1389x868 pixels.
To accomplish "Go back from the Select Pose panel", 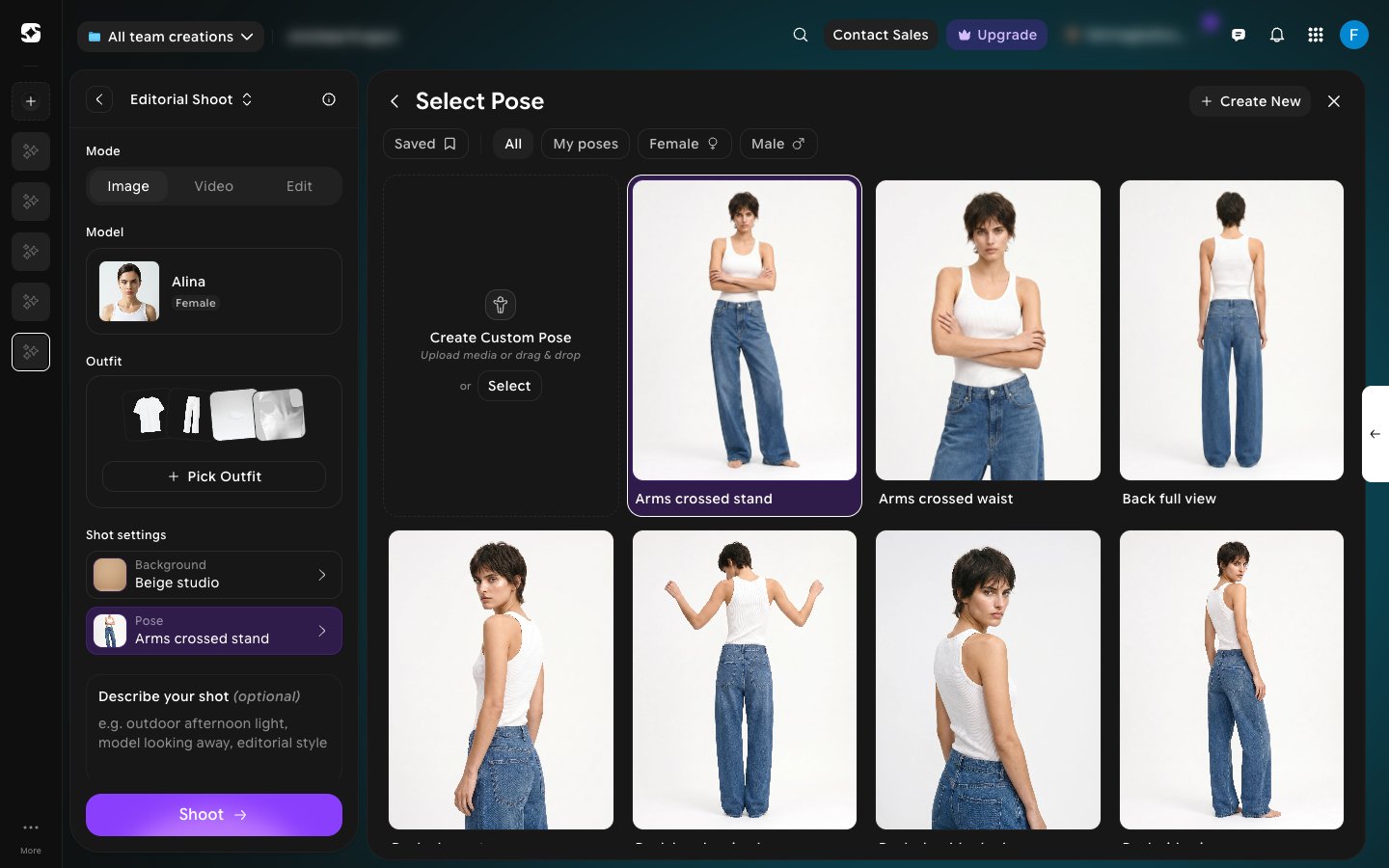I will pos(395,101).
